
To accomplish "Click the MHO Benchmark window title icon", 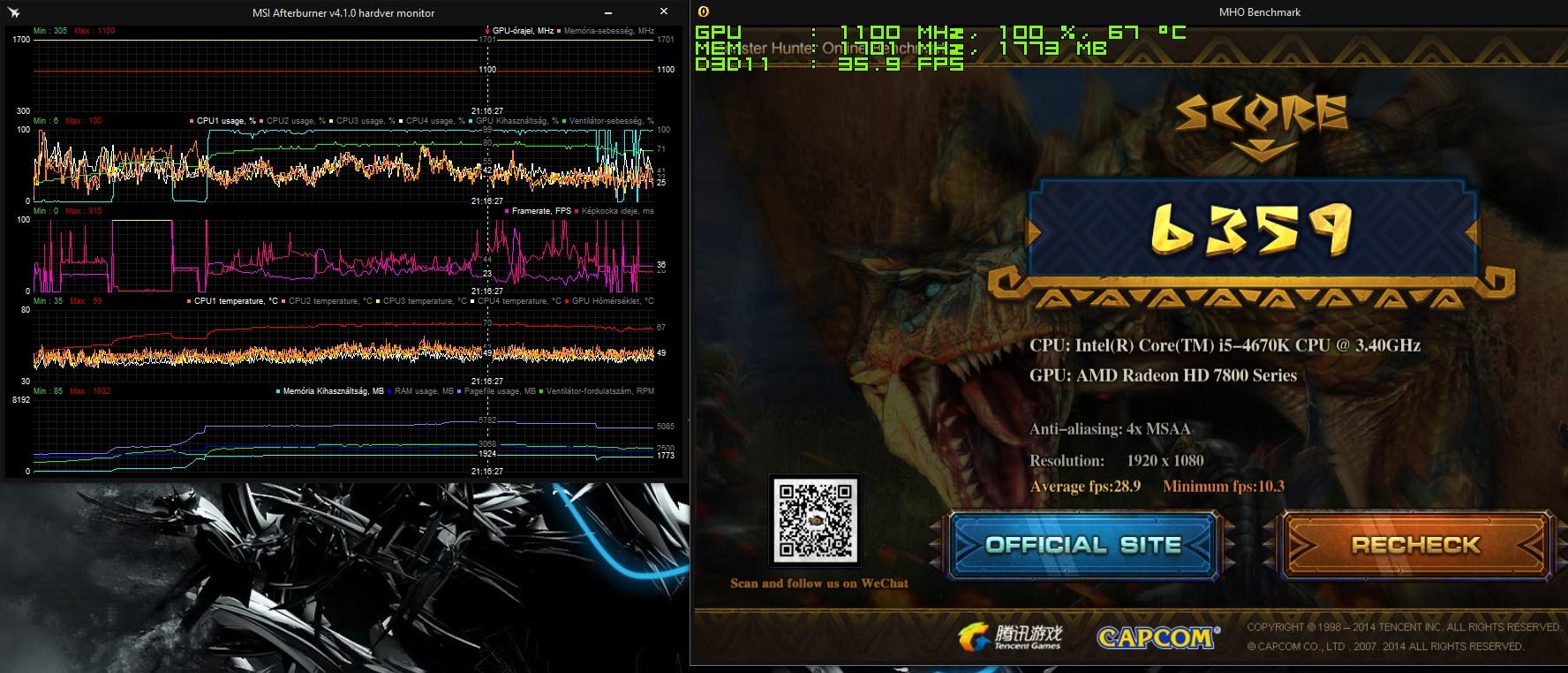I will pos(703,12).
